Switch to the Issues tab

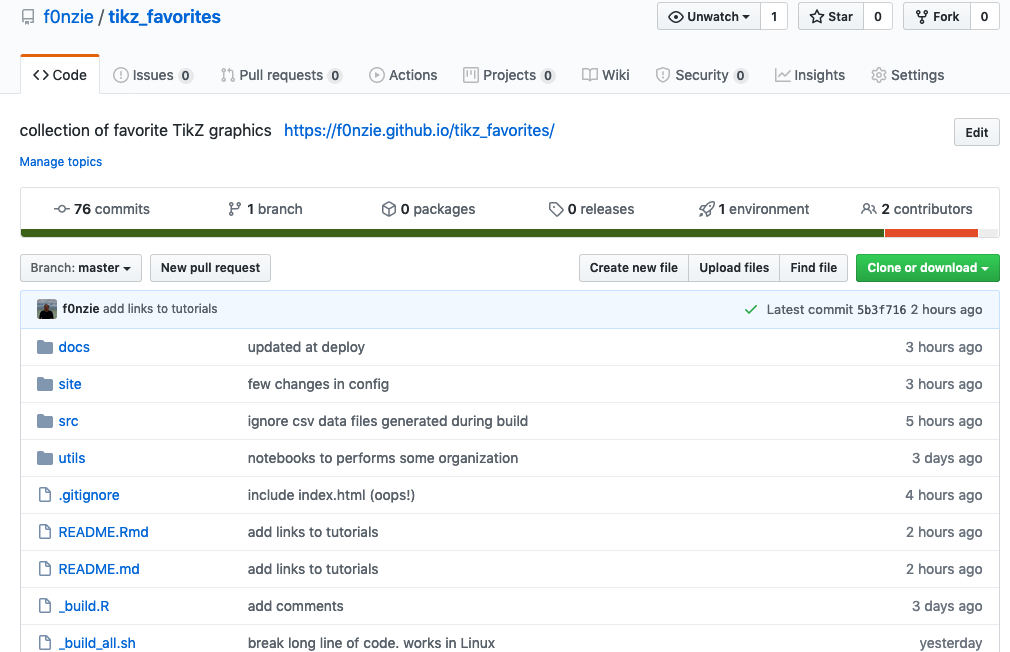[152, 75]
